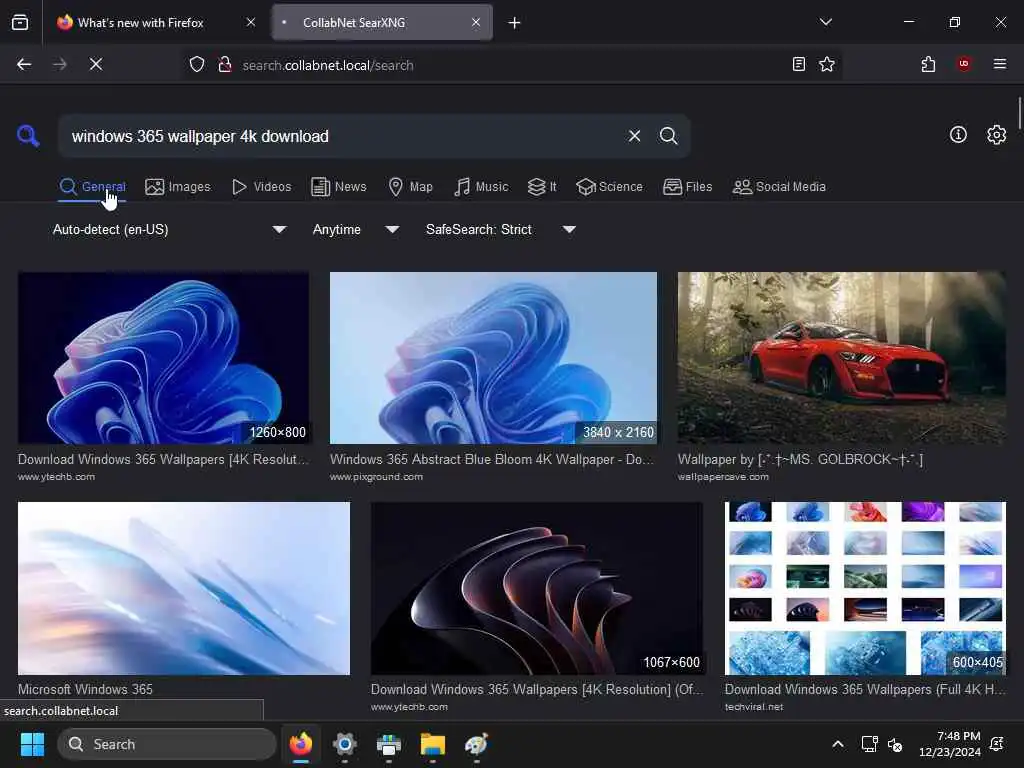The height and width of the screenshot is (768, 1024).
Task: Switch to Music category
Action: pos(481,187)
